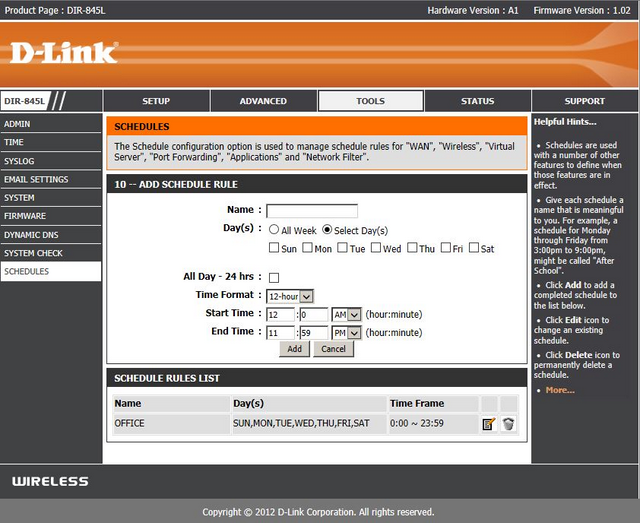Open the TOOLS tab
This screenshot has height=523, width=640.
371,101
